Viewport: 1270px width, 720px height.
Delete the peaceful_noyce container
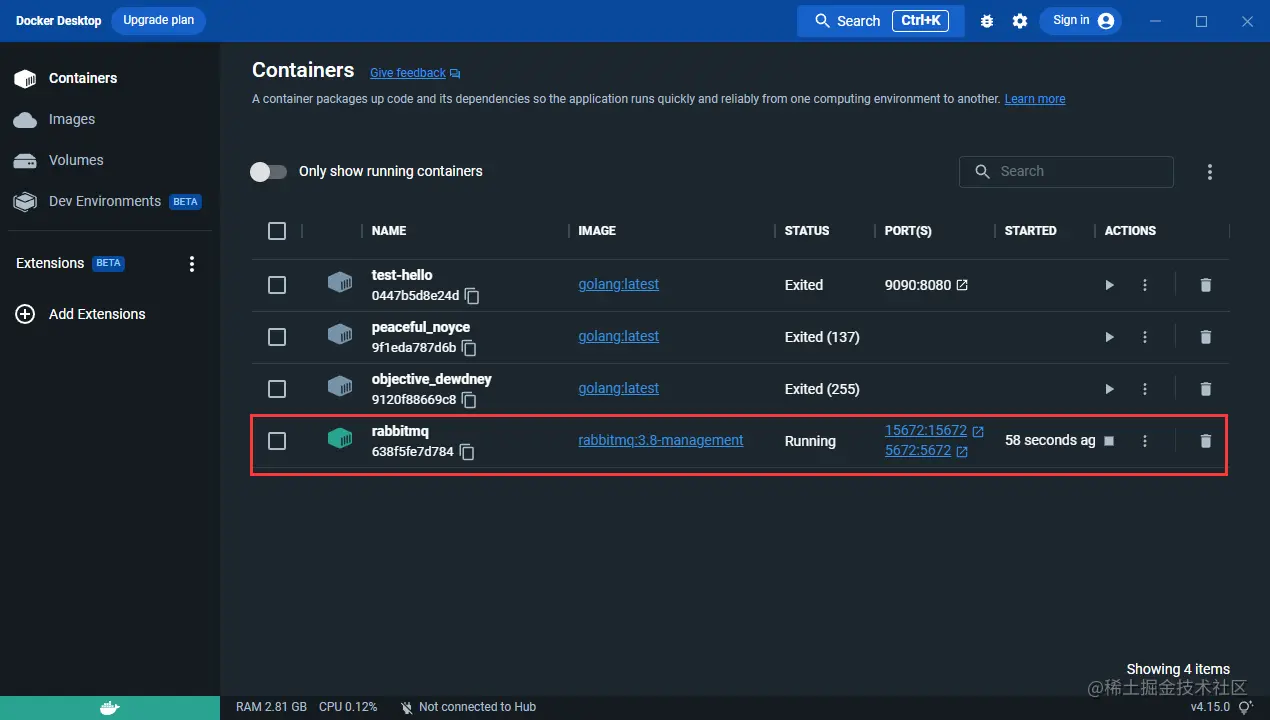click(1205, 337)
